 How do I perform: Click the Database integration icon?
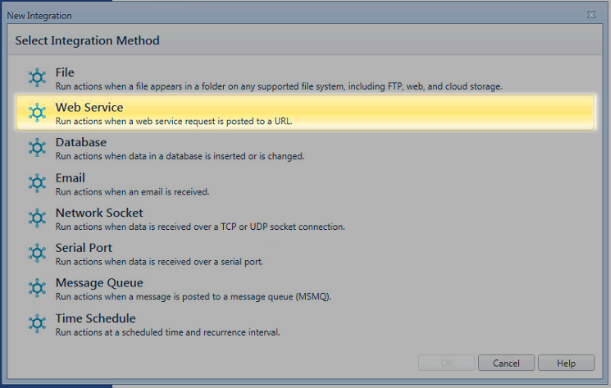coord(37,148)
